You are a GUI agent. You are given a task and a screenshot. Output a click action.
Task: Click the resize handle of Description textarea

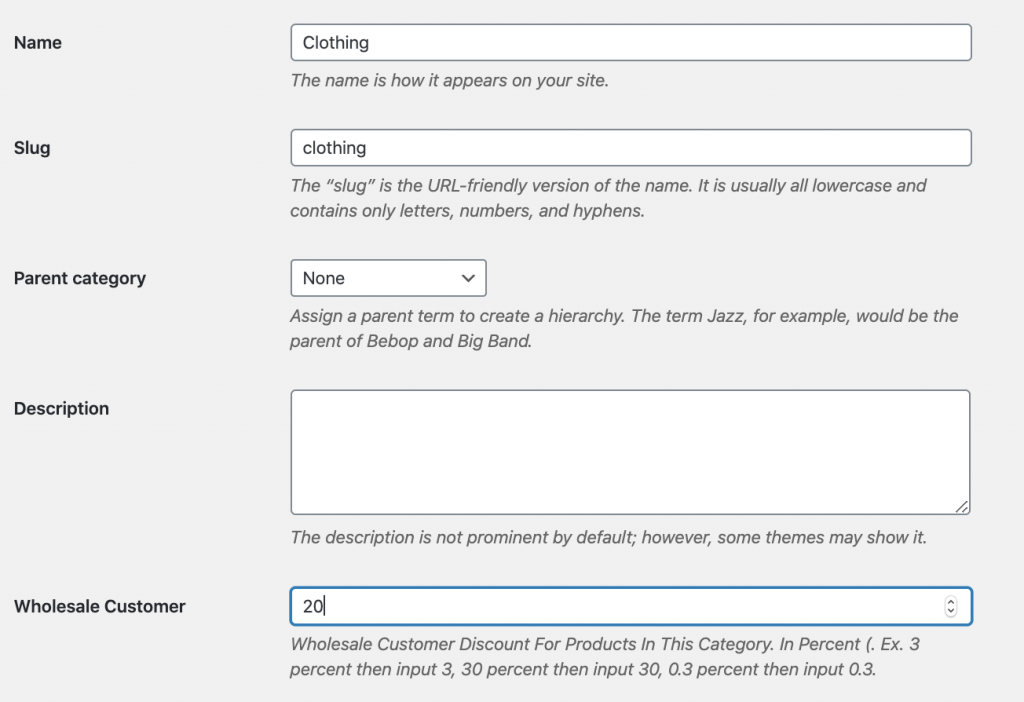(x=962, y=507)
